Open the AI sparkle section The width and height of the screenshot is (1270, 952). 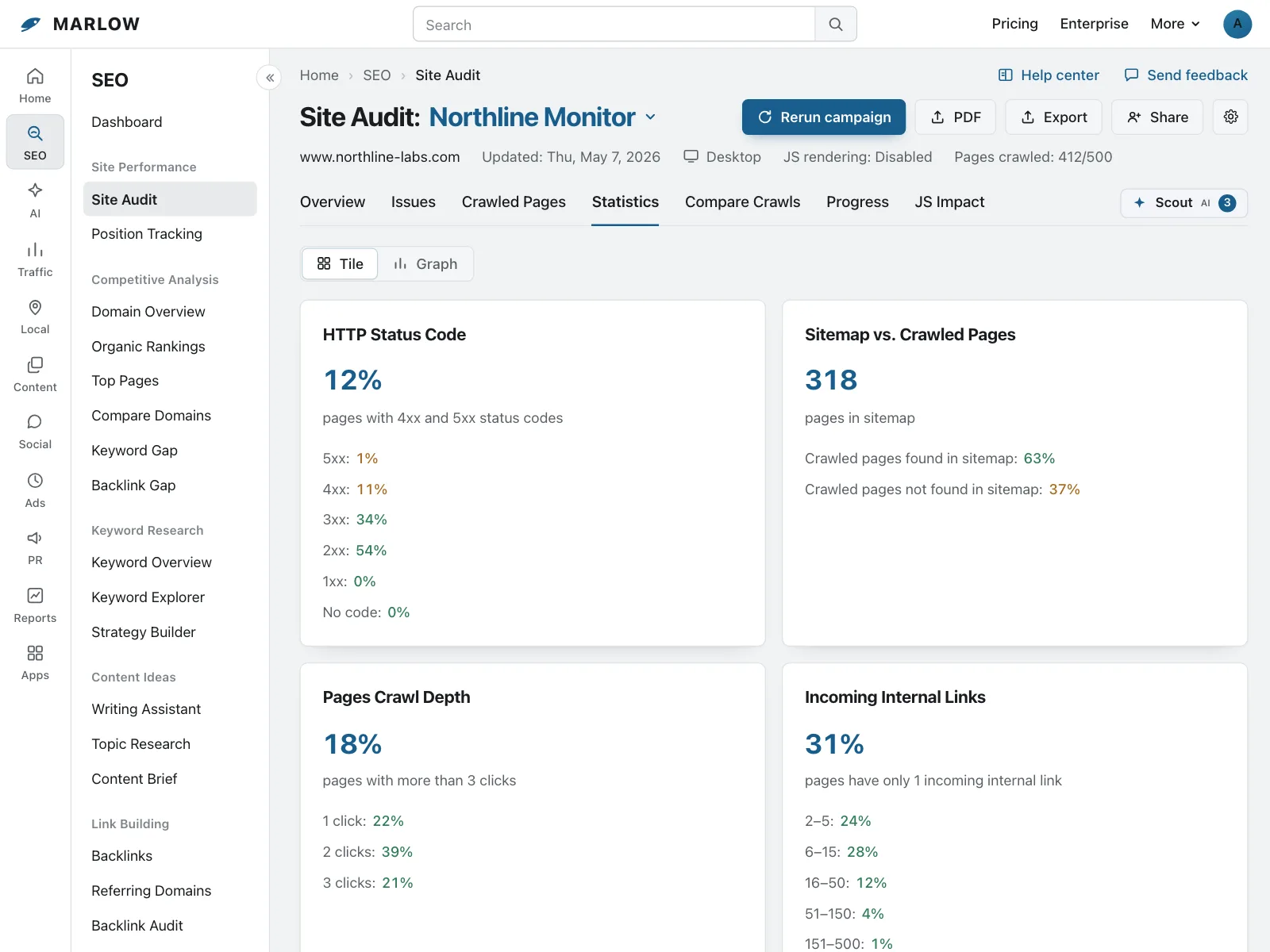pos(35,201)
